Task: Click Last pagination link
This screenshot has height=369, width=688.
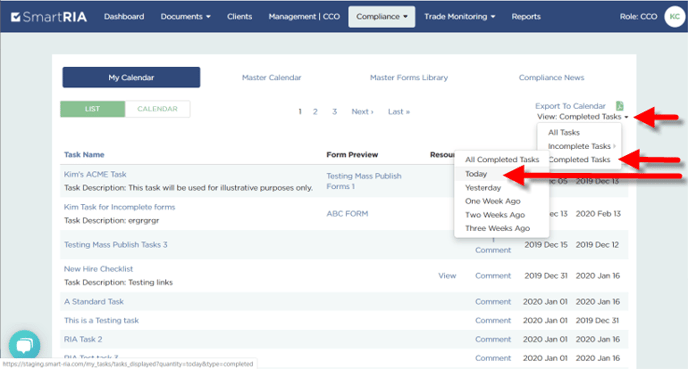Action: tap(399, 111)
